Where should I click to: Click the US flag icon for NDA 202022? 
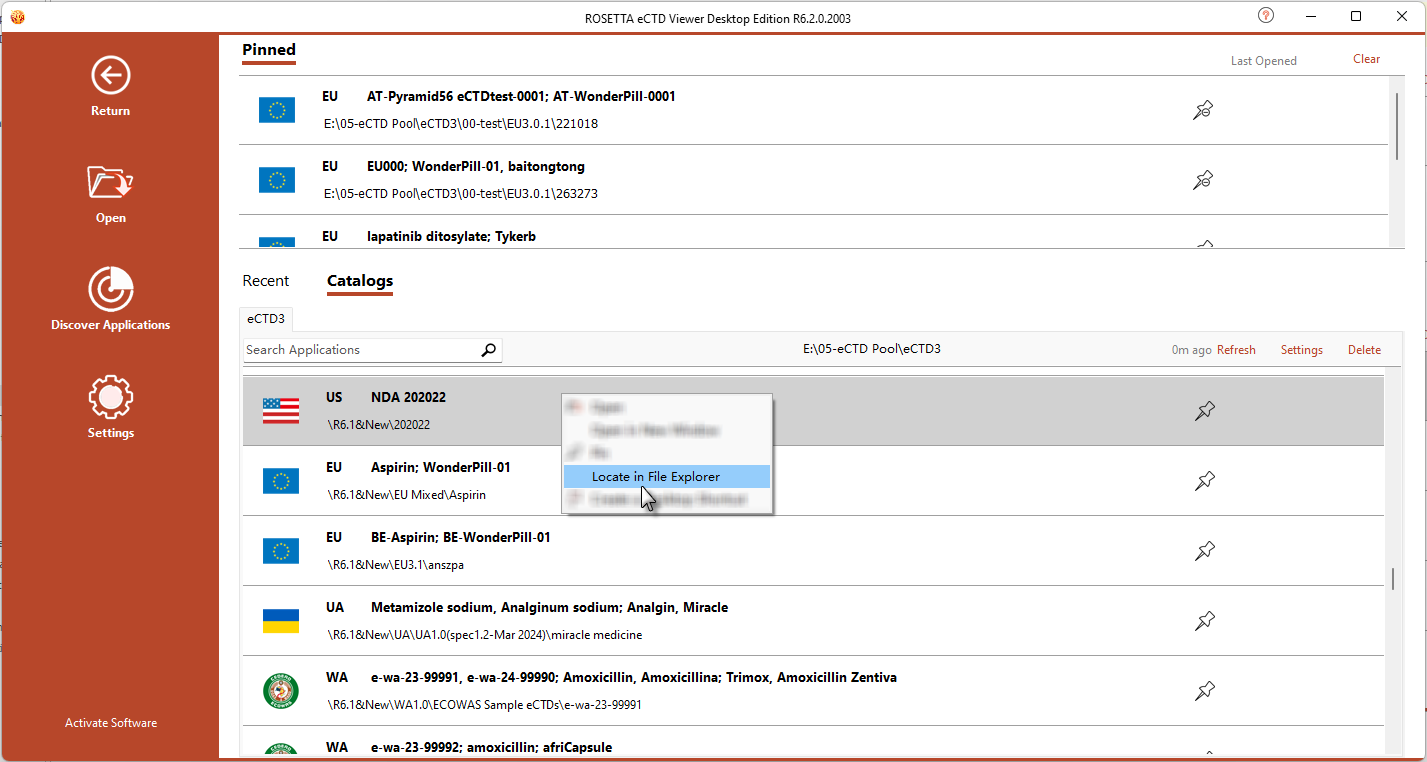pos(281,411)
